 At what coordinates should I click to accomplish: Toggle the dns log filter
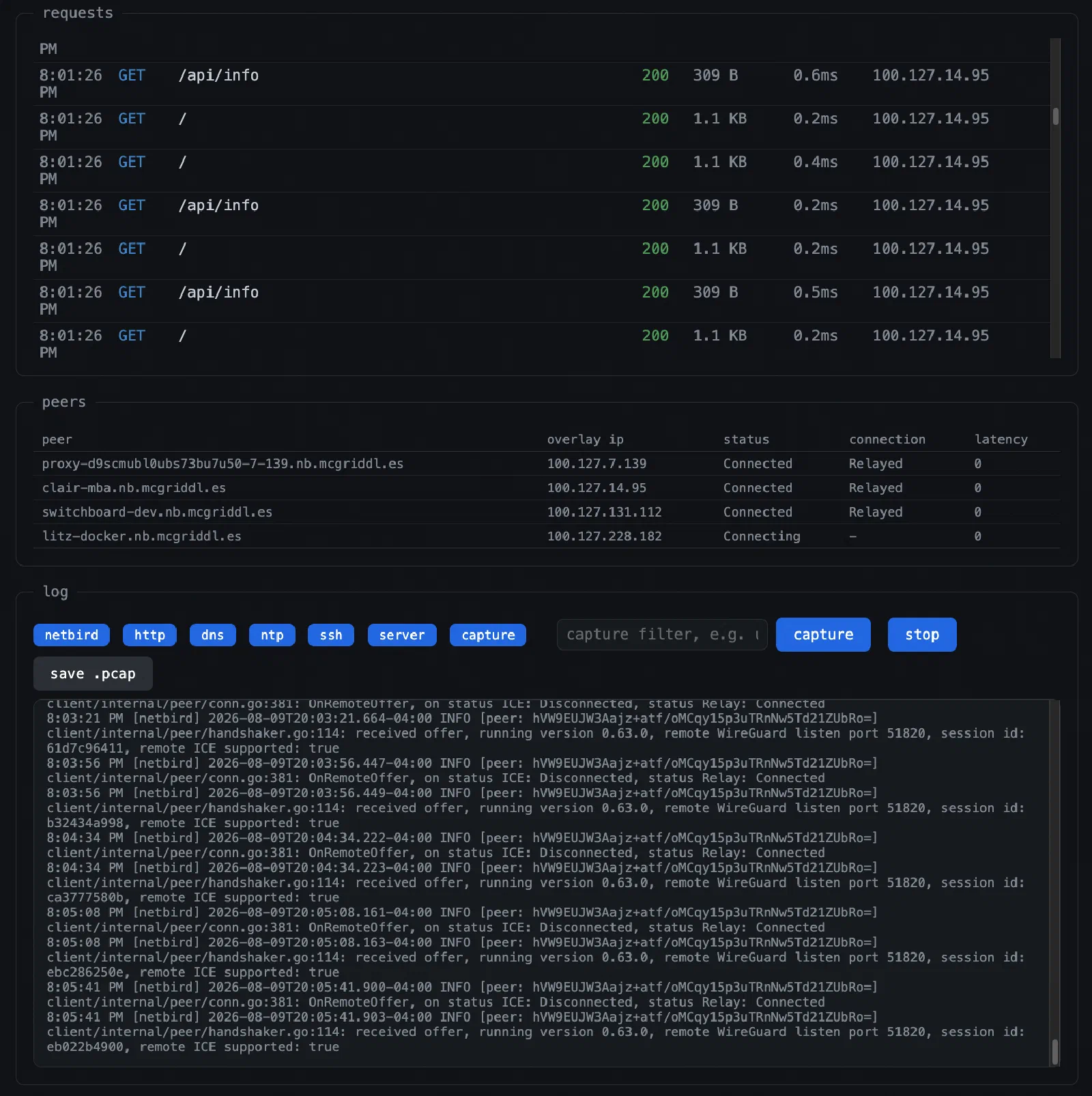213,635
